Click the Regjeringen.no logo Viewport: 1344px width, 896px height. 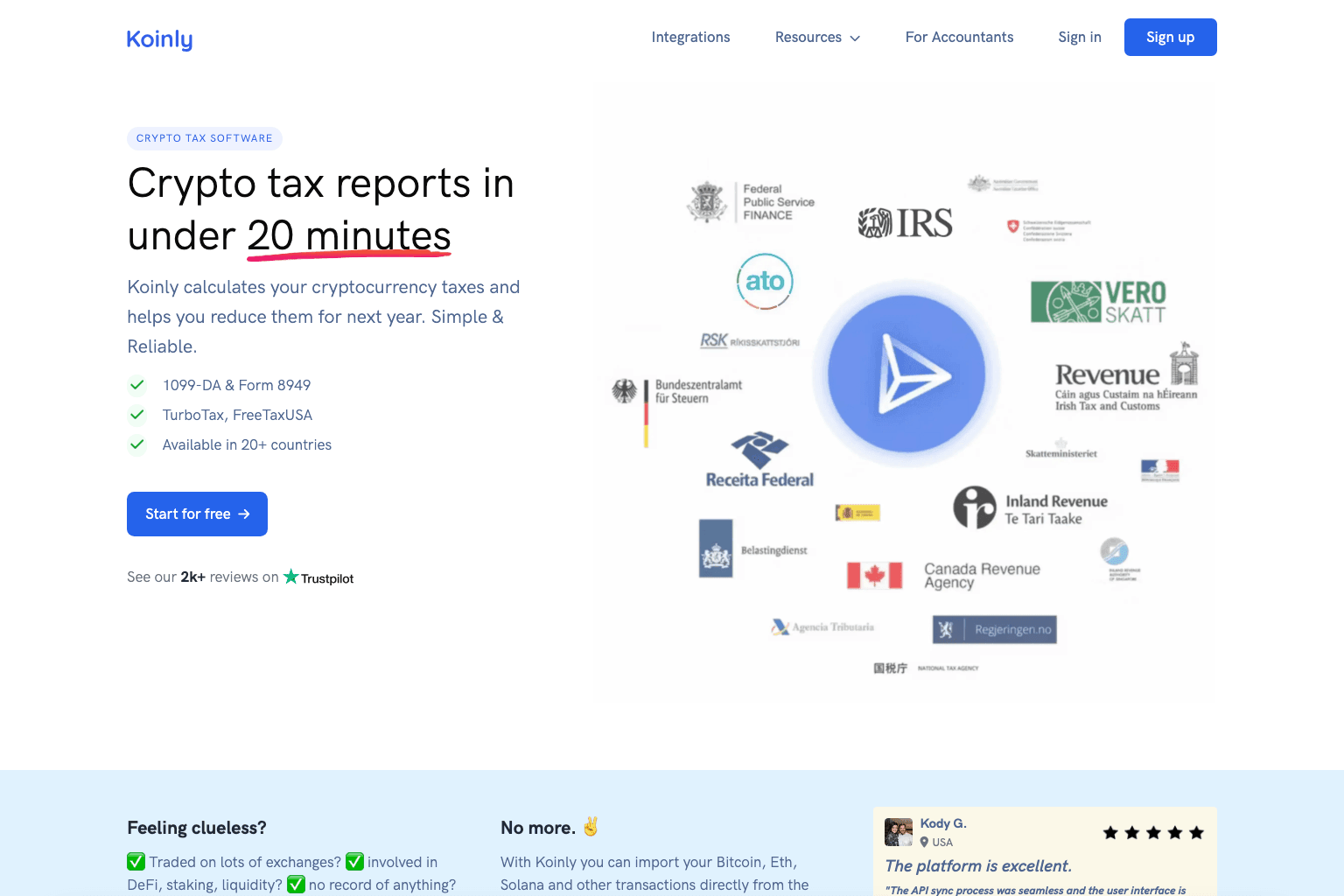coord(995,629)
